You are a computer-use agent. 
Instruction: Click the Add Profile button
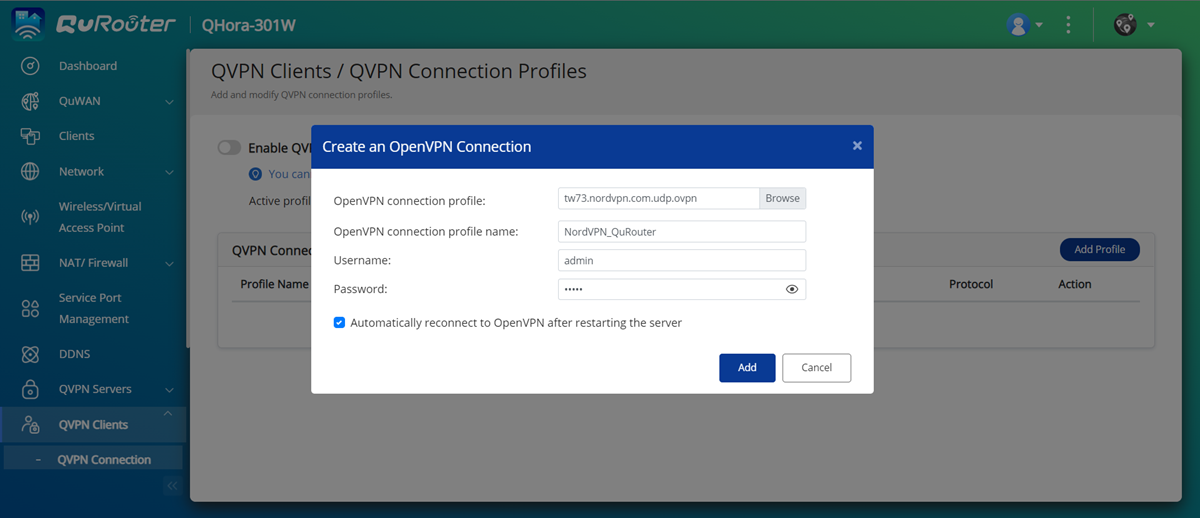point(1099,249)
